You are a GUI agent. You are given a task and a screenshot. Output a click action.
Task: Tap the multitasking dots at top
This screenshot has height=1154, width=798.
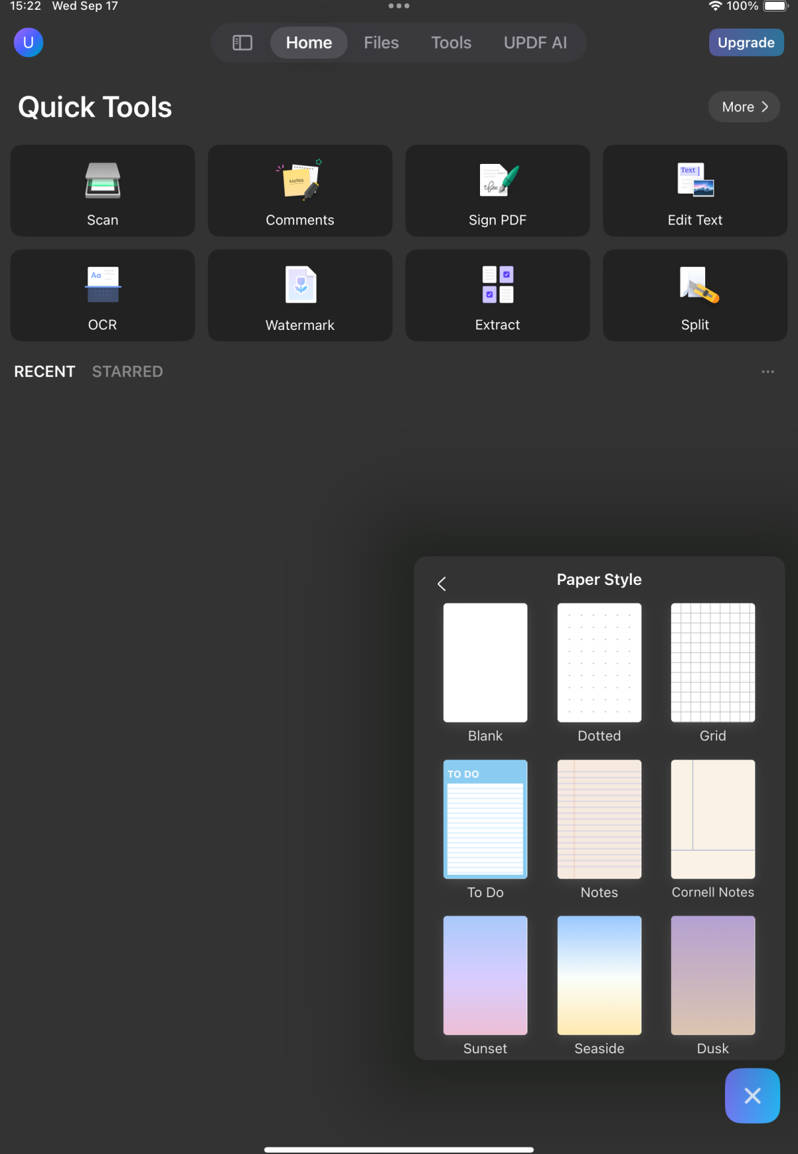pos(399,6)
